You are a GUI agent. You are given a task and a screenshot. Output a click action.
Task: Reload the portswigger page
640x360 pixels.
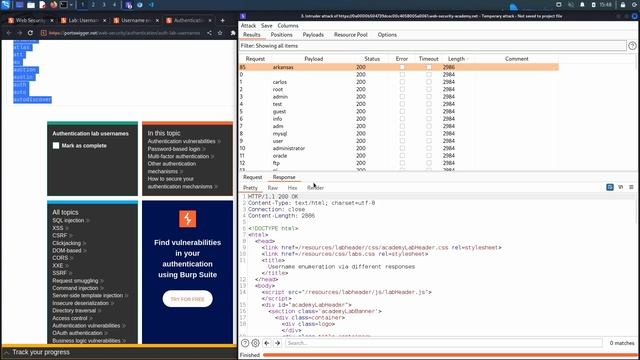click(30, 33)
